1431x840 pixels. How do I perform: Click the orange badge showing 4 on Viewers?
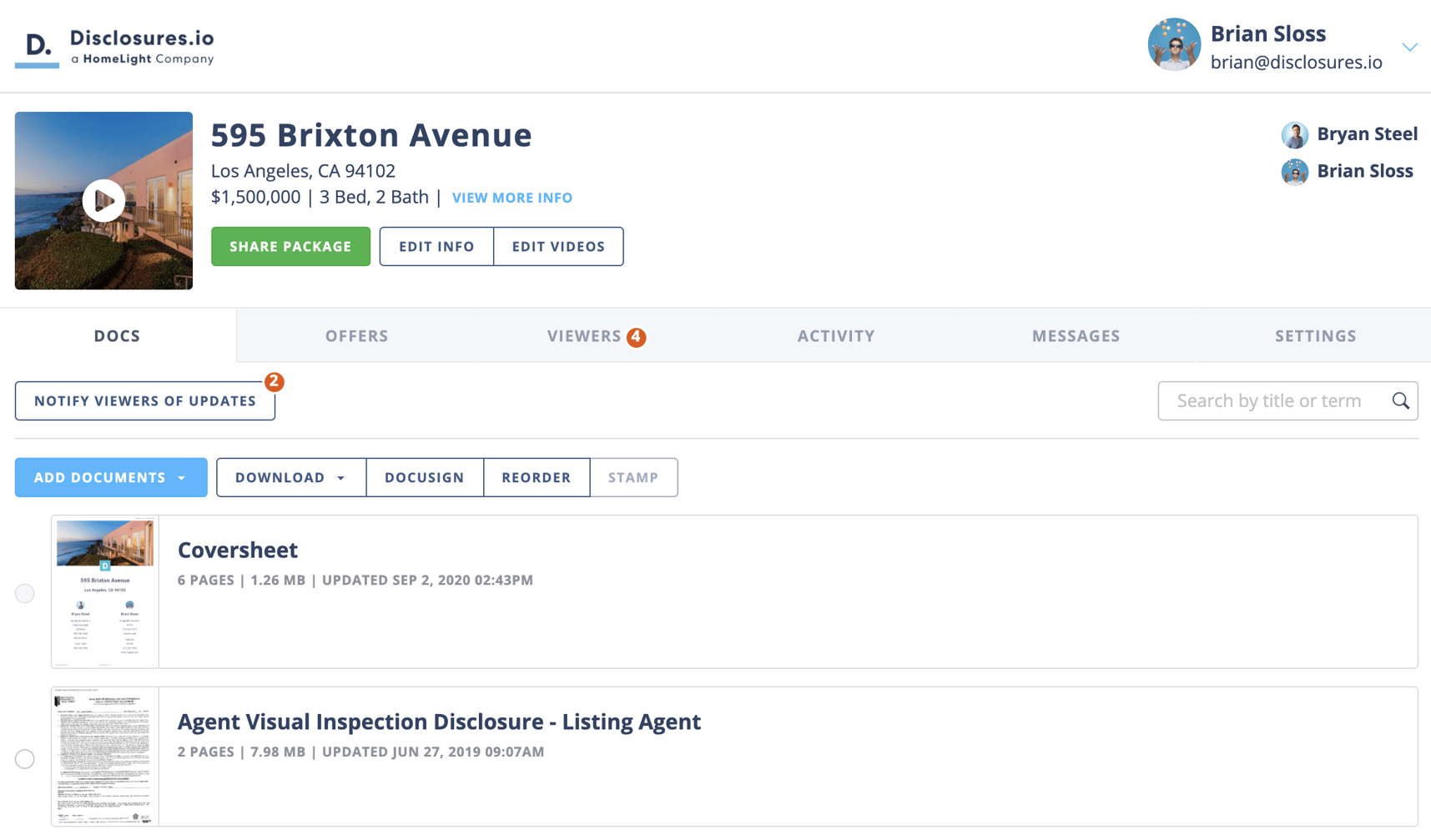[635, 337]
